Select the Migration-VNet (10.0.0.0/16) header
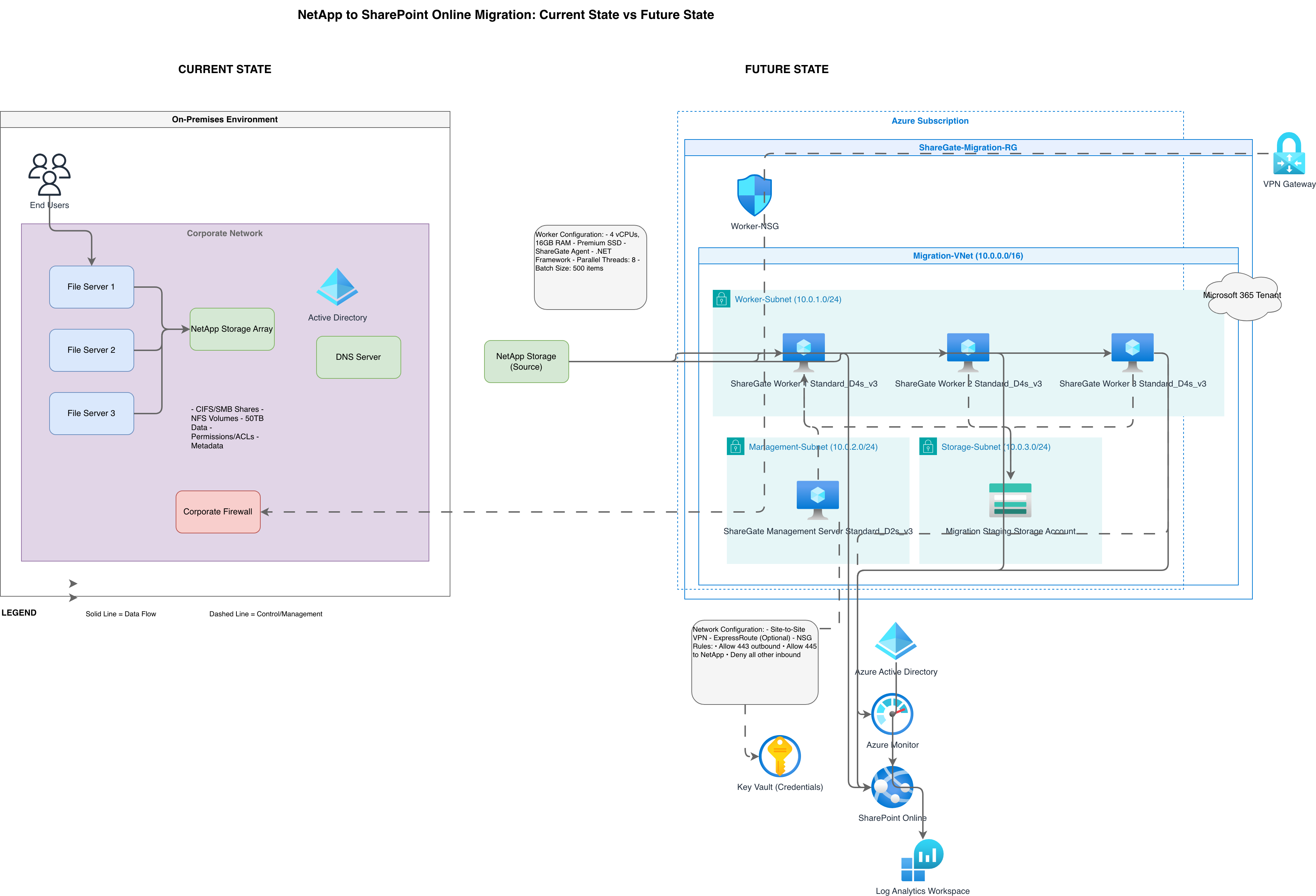1316x896 pixels. (968, 255)
